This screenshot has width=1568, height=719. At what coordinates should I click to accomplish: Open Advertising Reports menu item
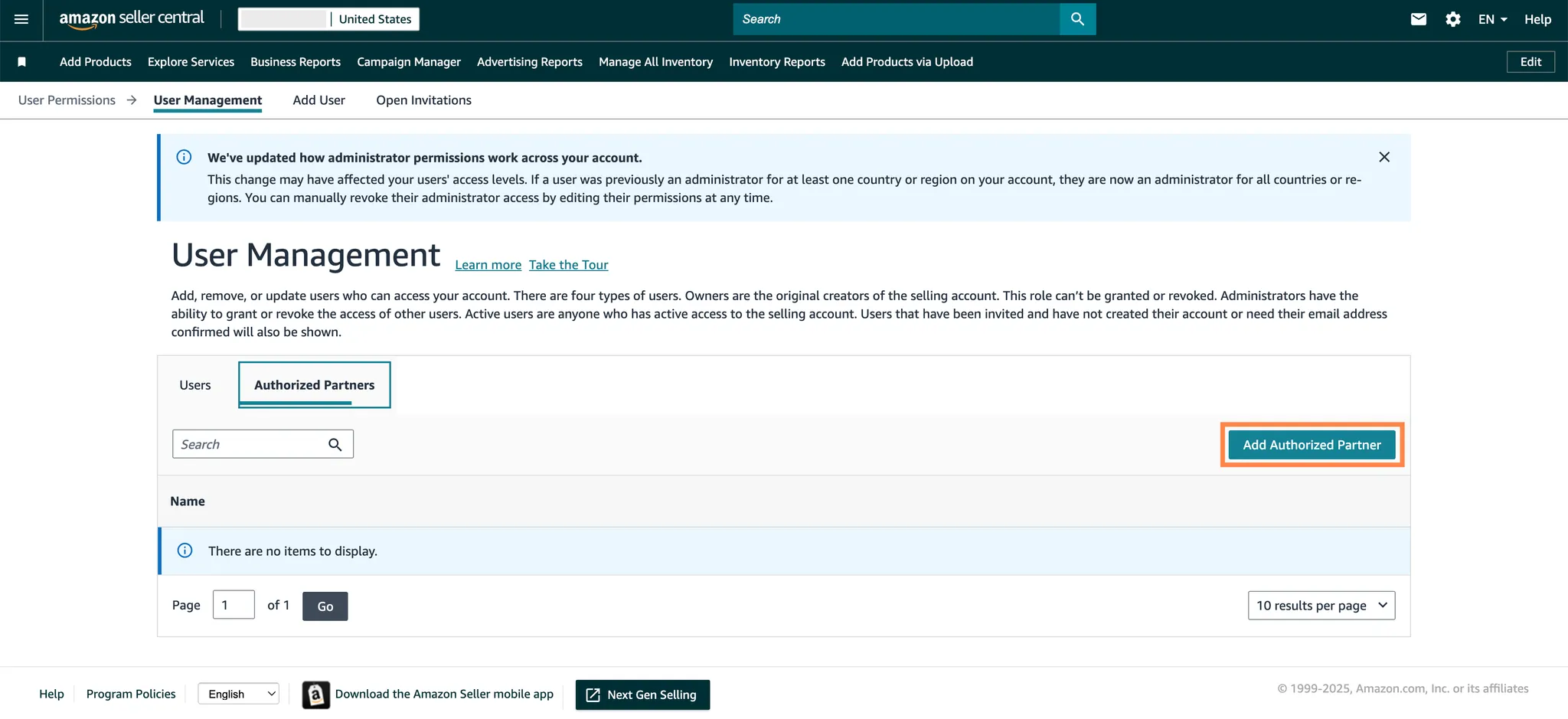pyautogui.click(x=530, y=62)
